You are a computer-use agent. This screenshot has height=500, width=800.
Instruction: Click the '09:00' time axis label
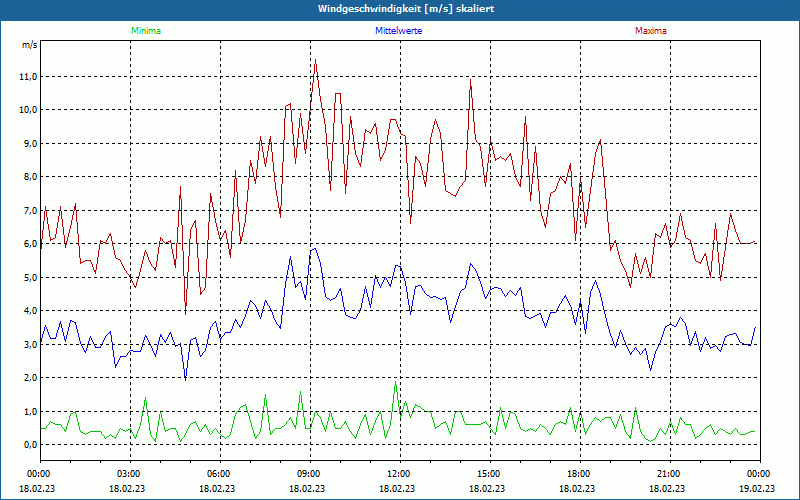tap(310, 474)
